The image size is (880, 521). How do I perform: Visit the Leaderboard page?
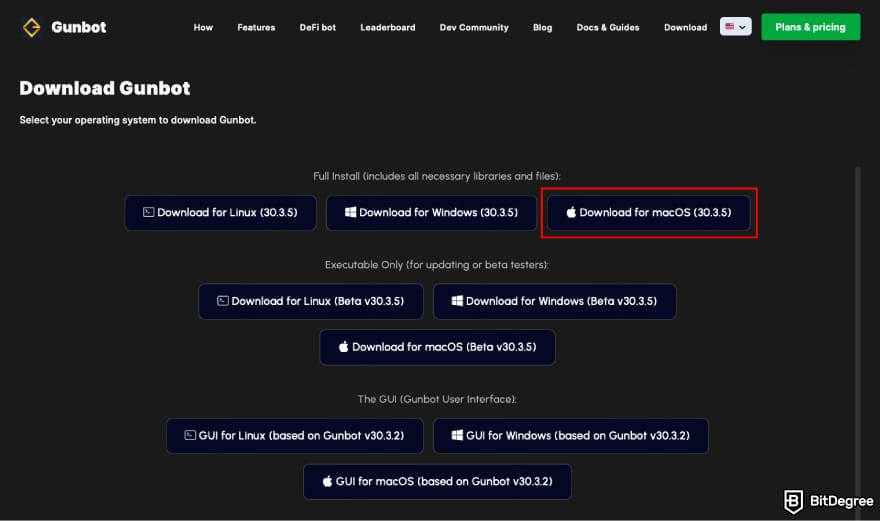tap(388, 28)
